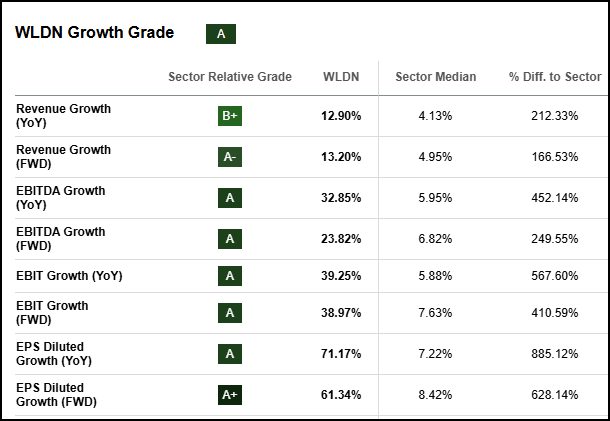Image resolution: width=610 pixels, height=421 pixels.
Task: Click the A grade badge for EBITDA Growth (YoY)
Action: point(230,198)
